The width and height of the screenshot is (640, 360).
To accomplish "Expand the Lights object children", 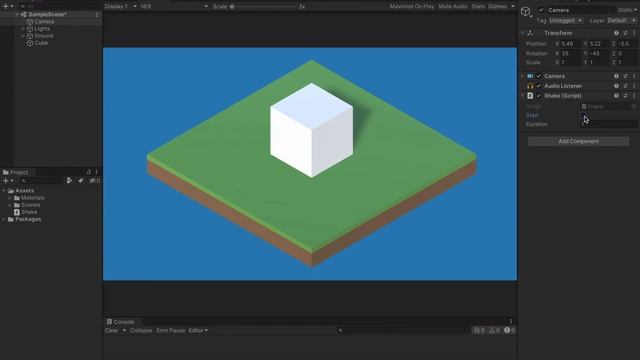I will tap(23, 29).
